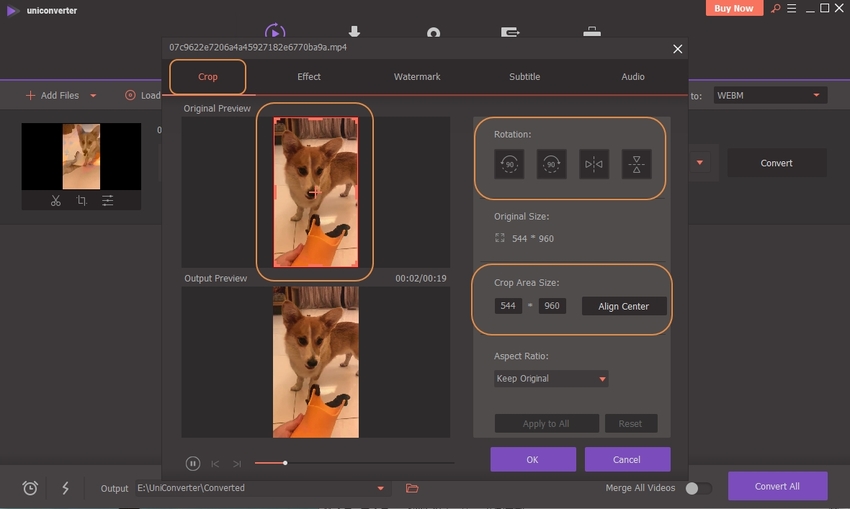Open the output folder icon
The height and width of the screenshot is (509, 850).
point(412,488)
